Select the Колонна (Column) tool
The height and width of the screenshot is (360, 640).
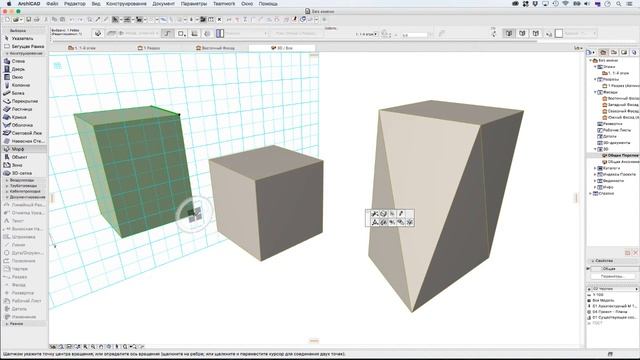24,85
